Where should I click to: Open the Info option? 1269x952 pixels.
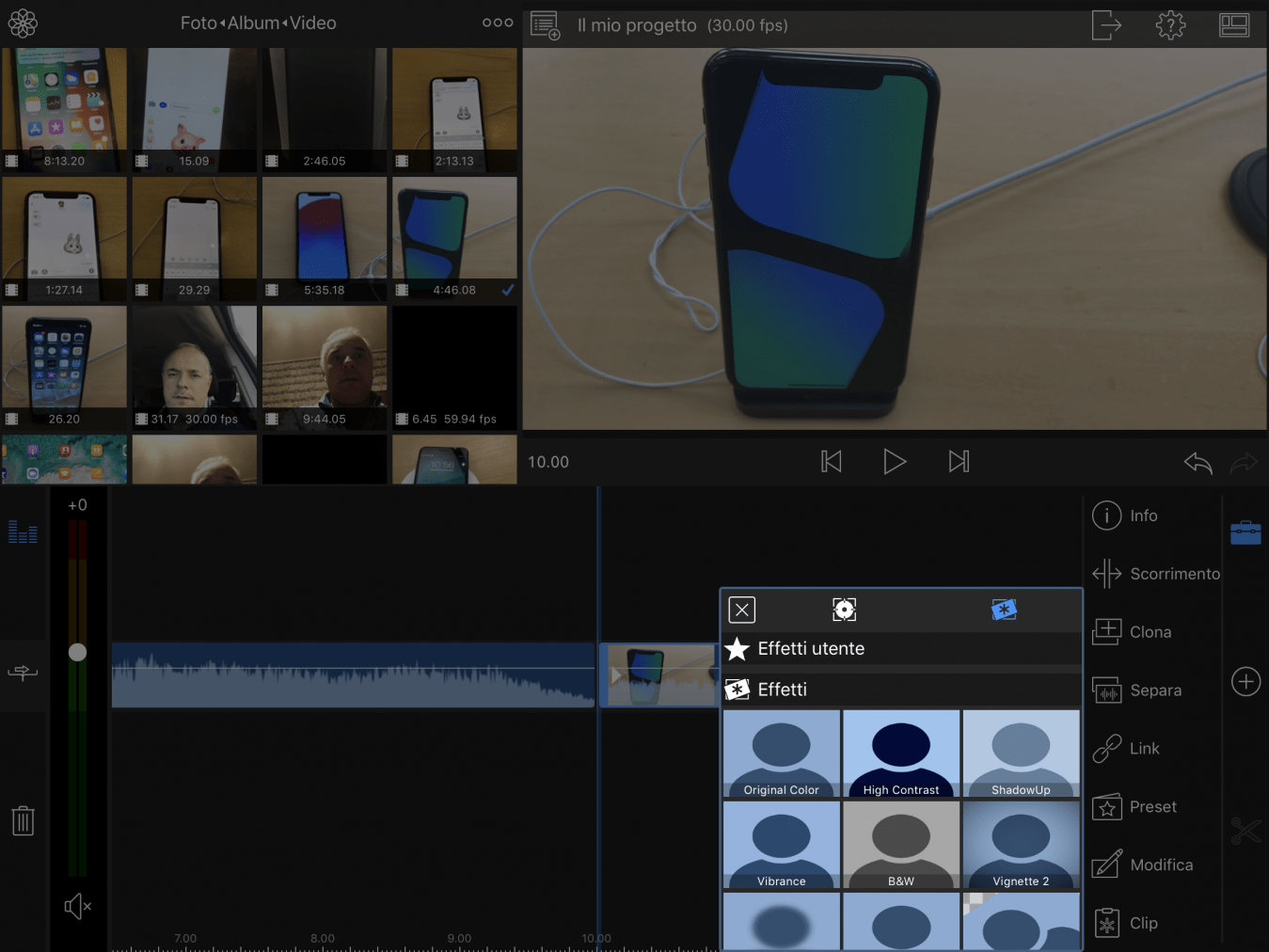tap(1125, 516)
